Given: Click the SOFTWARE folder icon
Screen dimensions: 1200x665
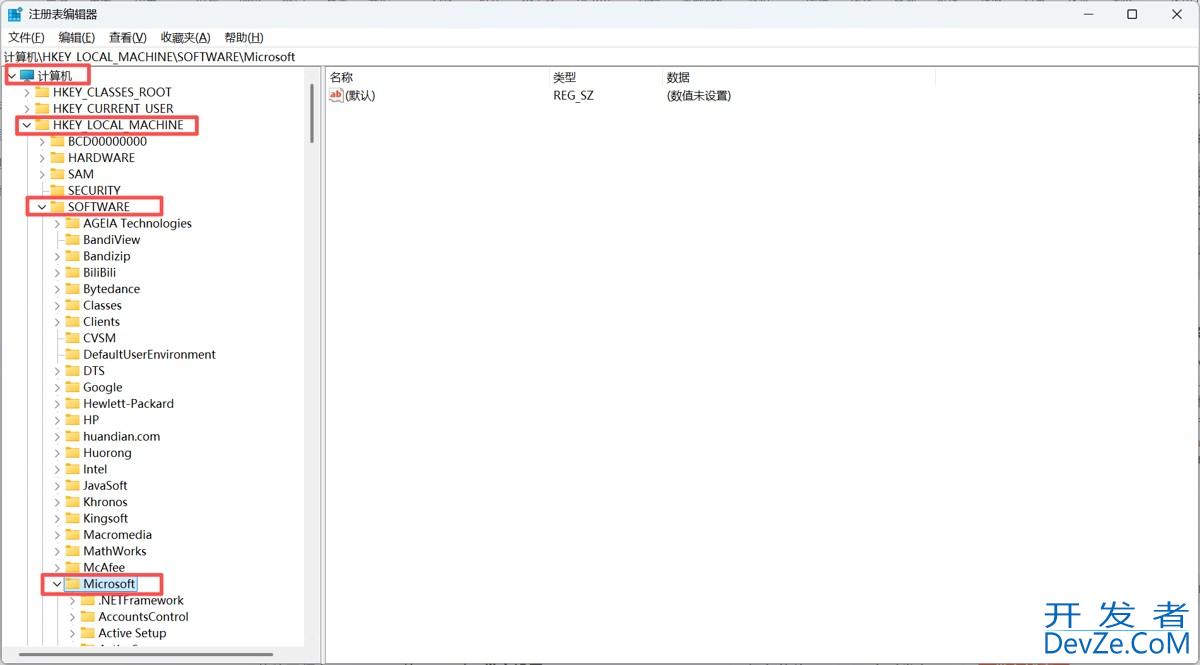Looking at the screenshot, I should coord(56,206).
